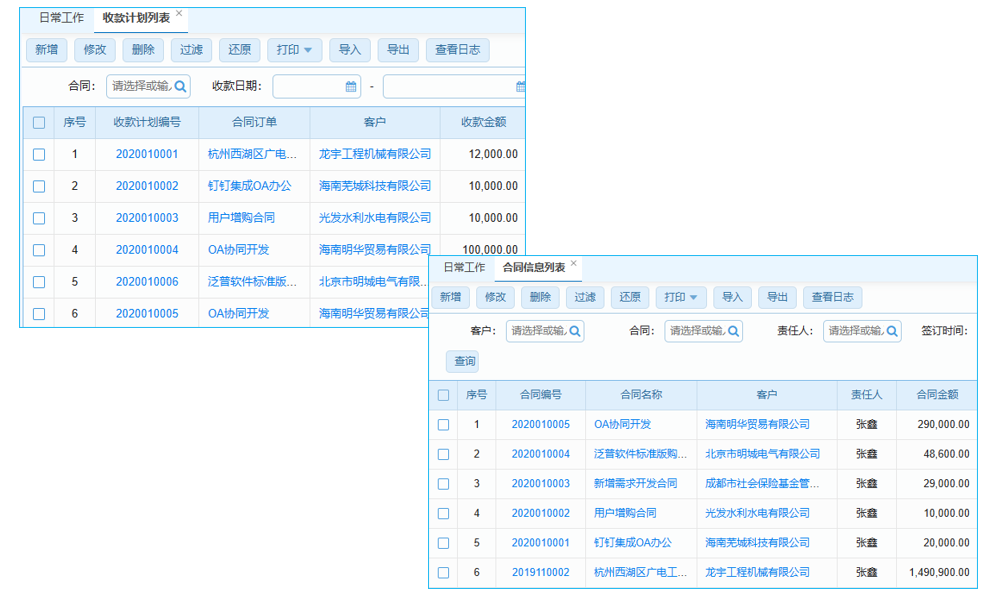This screenshot has height=600, width=1000.
Task: Check the checkbox for row 1 in 收款计划列表
Action: 38,154
